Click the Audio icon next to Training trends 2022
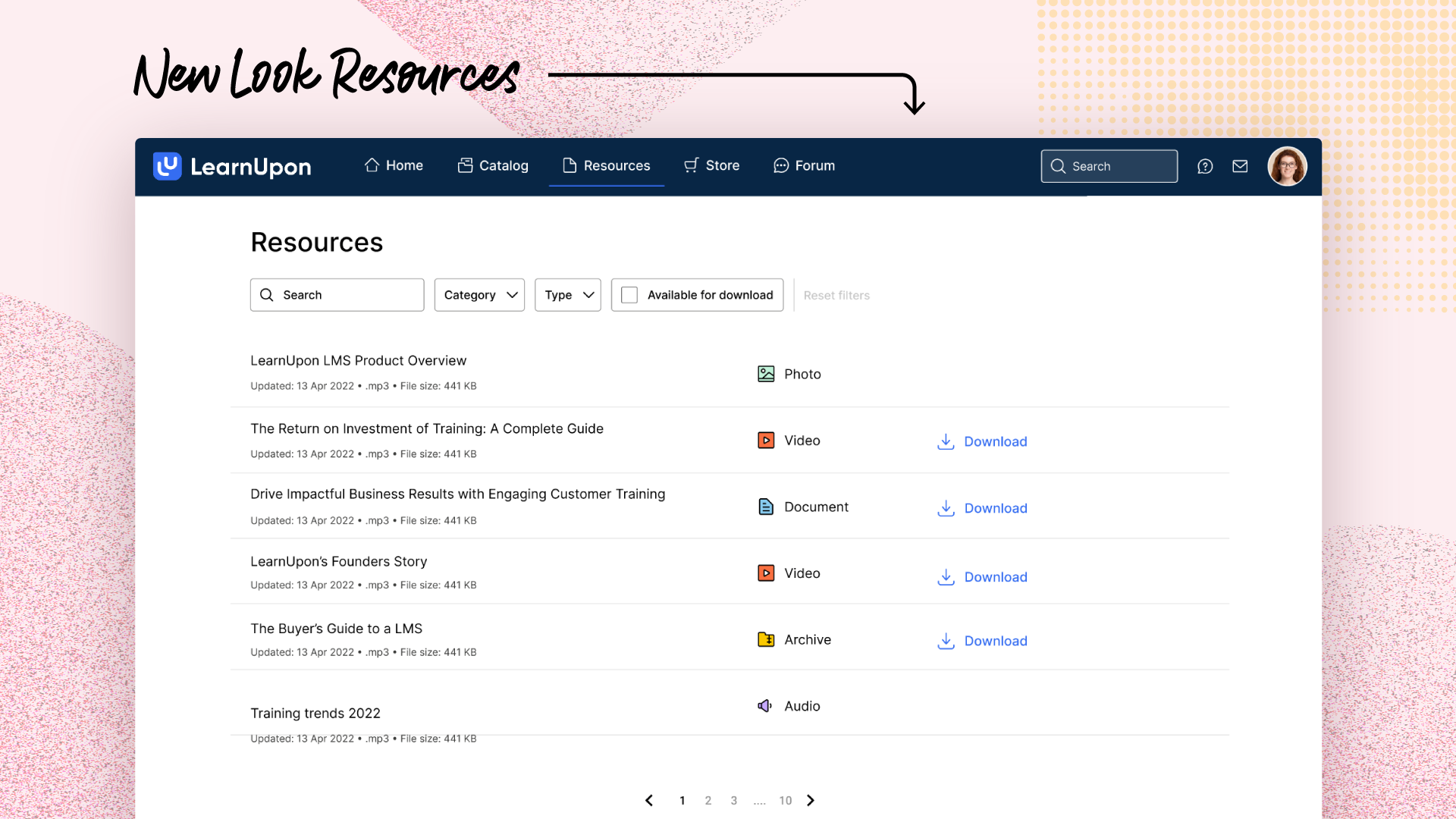 [765, 705]
